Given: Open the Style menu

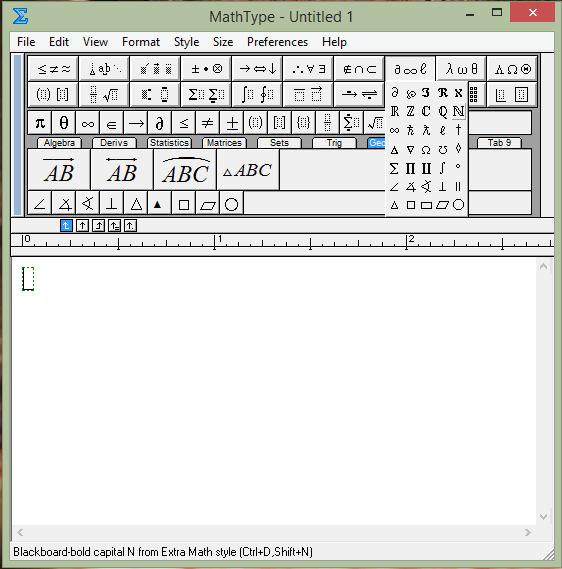Looking at the screenshot, I should tap(186, 42).
